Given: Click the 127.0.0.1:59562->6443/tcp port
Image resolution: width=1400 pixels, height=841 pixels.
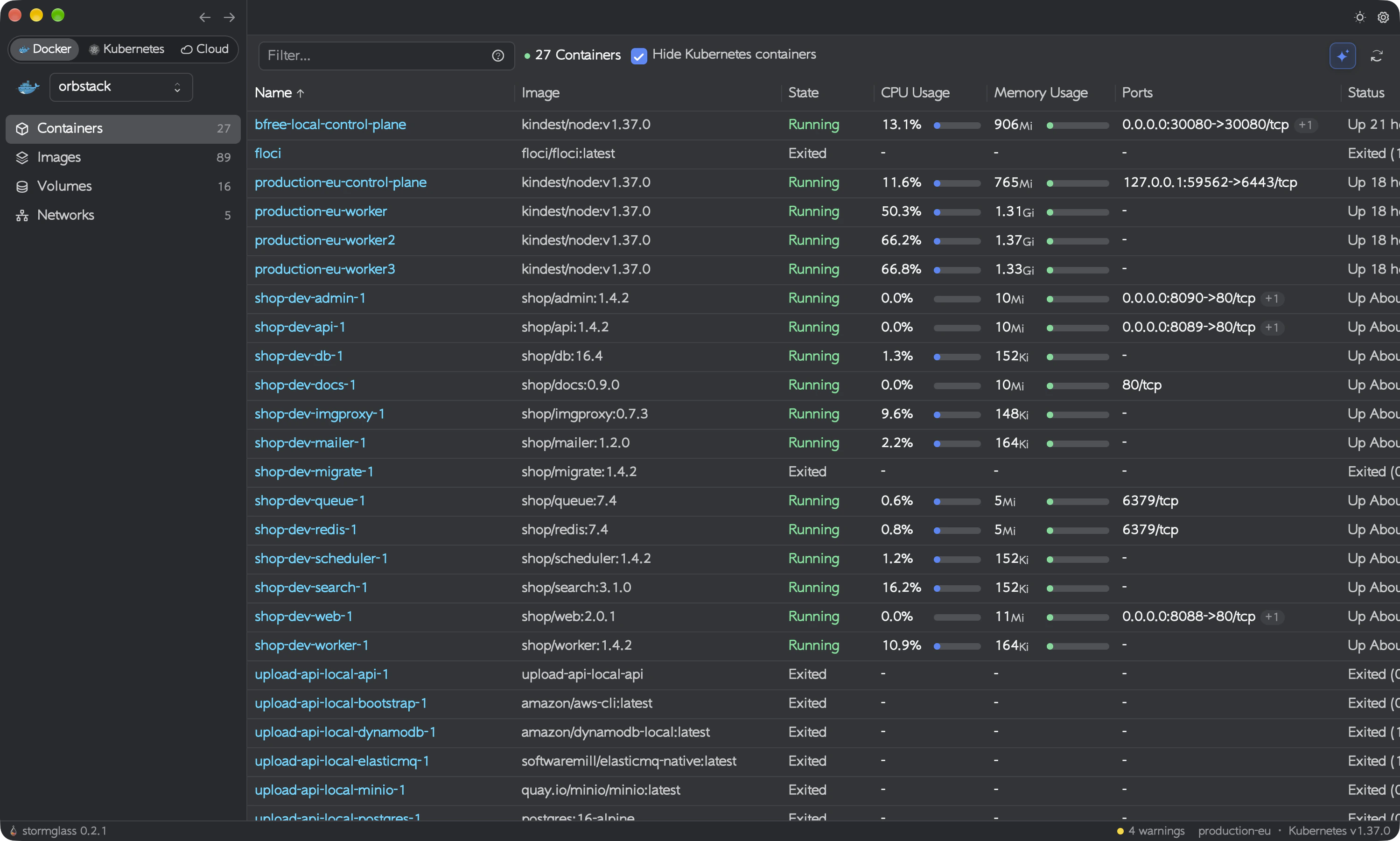Looking at the screenshot, I should [x=1209, y=182].
